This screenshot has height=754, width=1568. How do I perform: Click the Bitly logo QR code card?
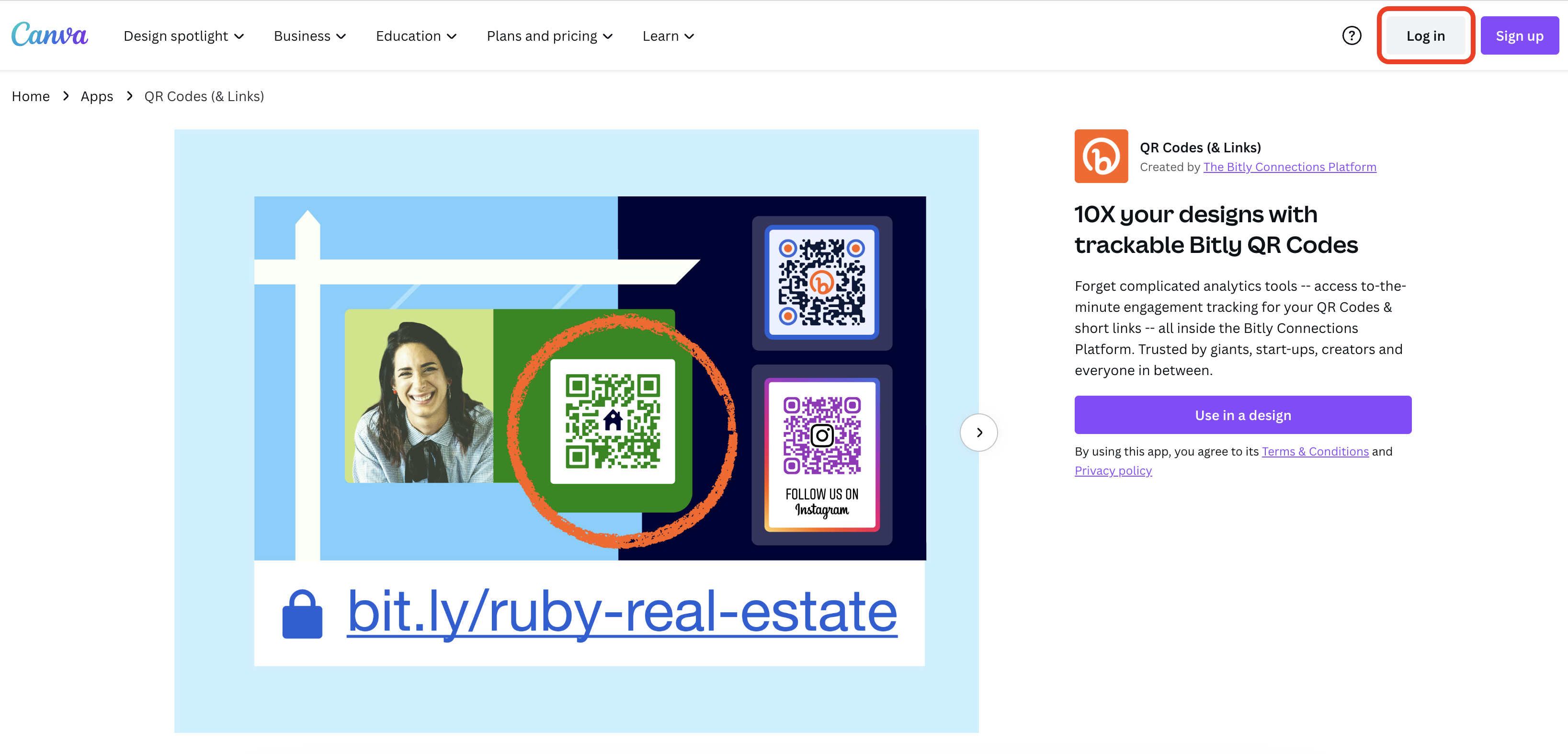pos(821,283)
